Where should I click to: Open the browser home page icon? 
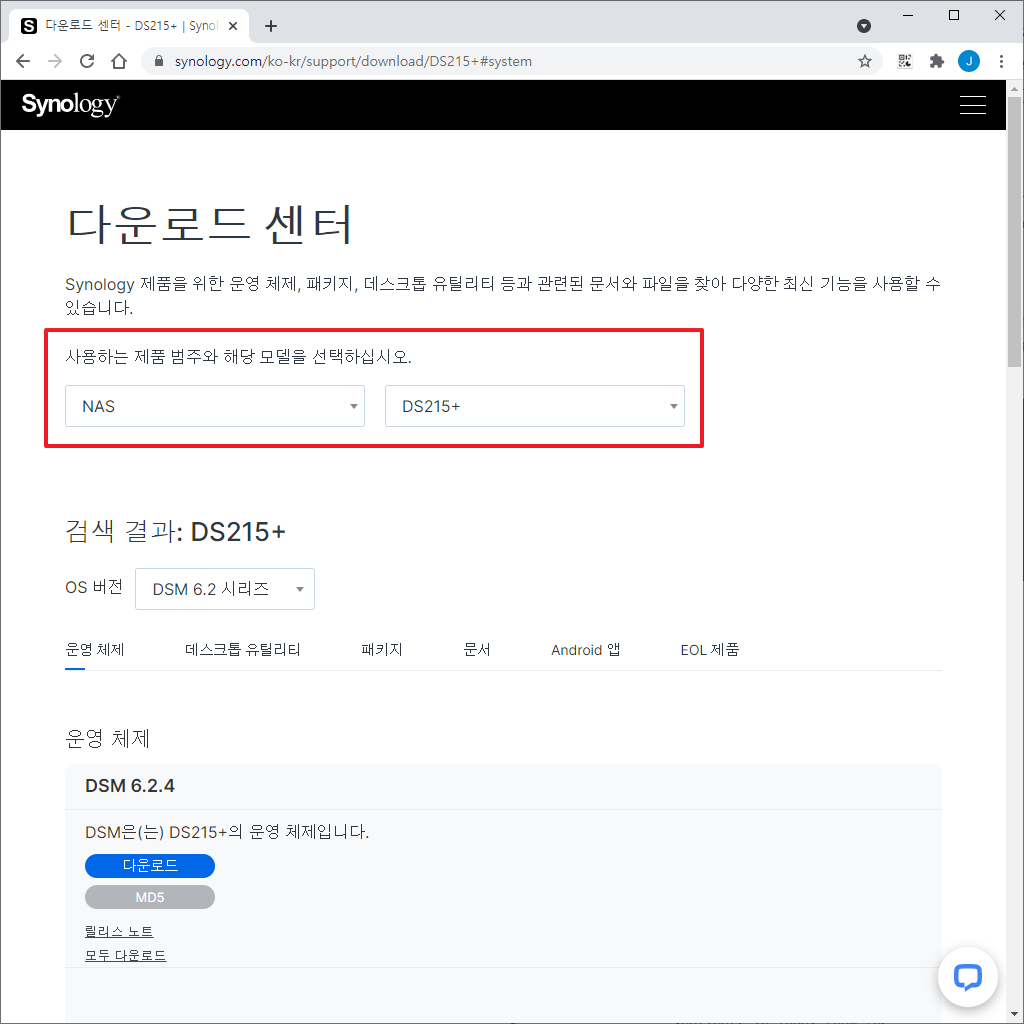119,61
